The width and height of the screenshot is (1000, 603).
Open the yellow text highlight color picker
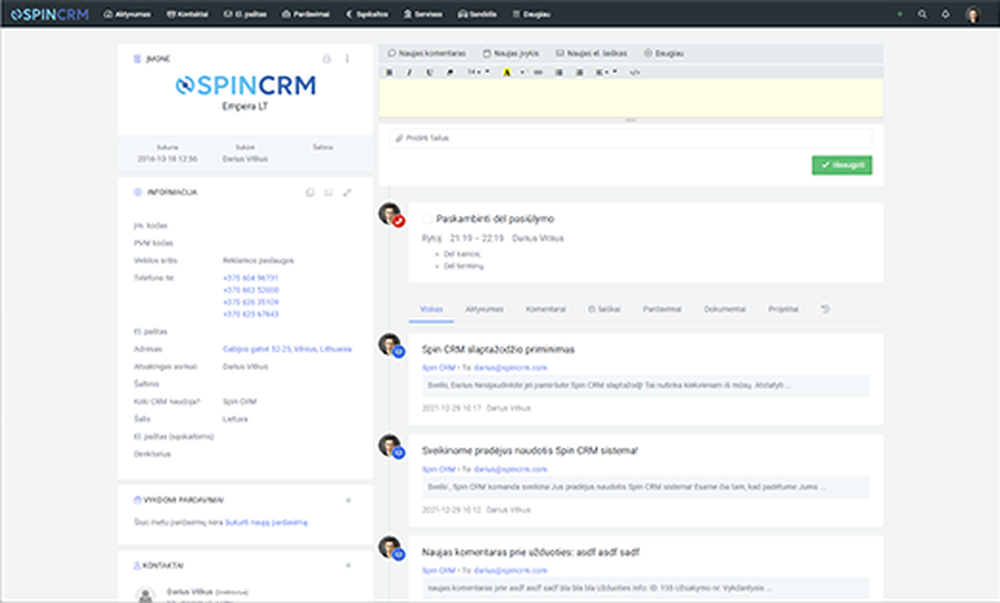click(x=506, y=72)
